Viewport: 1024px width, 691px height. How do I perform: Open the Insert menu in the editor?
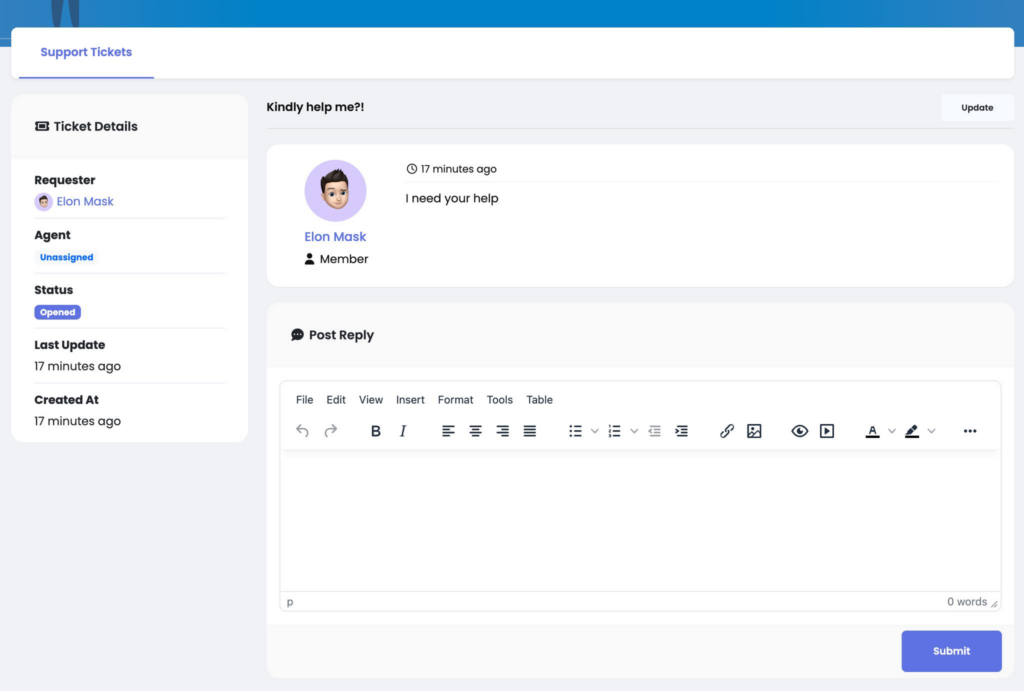click(x=410, y=400)
